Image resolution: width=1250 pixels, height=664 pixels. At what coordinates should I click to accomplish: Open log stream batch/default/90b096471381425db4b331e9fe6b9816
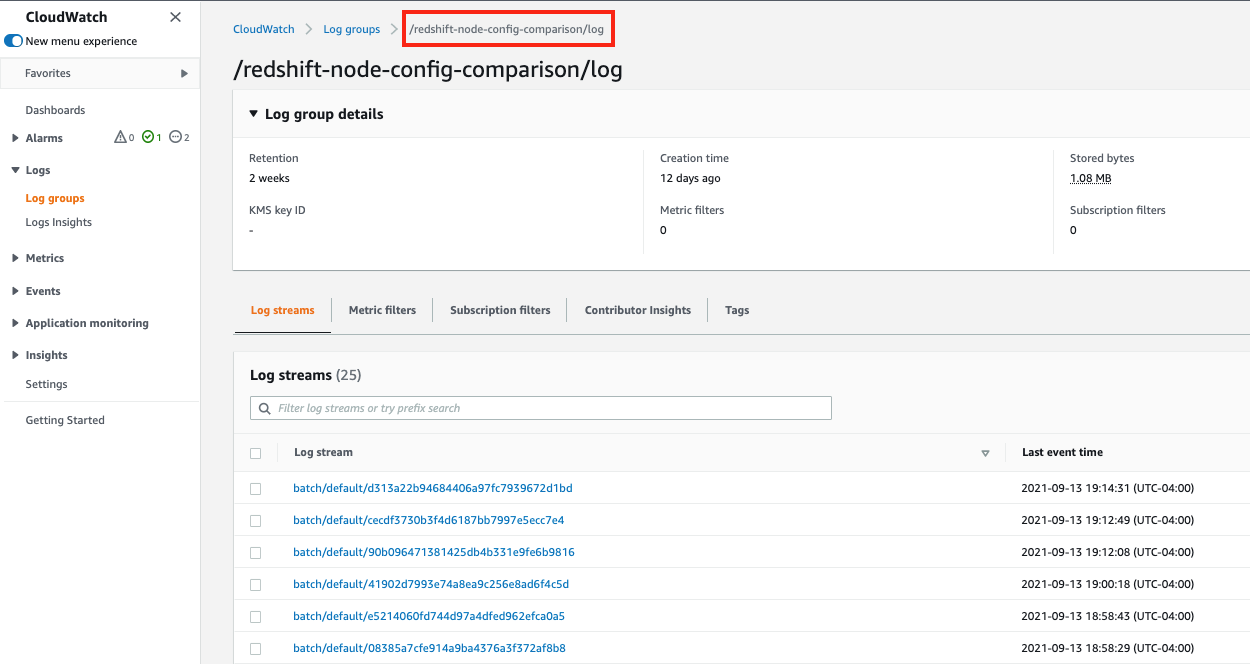click(x=434, y=552)
